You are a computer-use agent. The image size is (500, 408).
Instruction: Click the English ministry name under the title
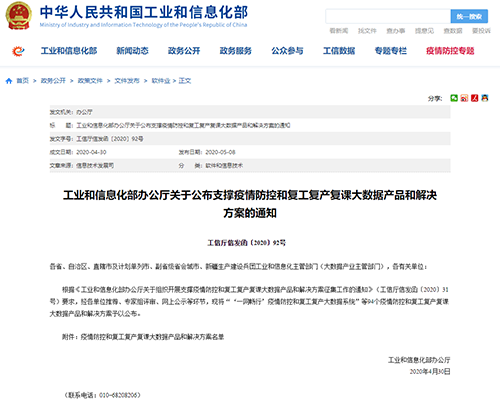[x=143, y=25]
